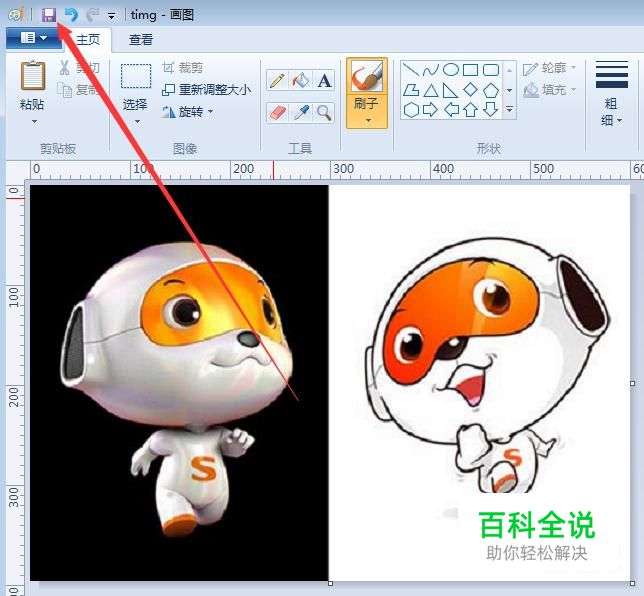Select the Polygon shape
The image size is (644, 596).
tap(411, 90)
